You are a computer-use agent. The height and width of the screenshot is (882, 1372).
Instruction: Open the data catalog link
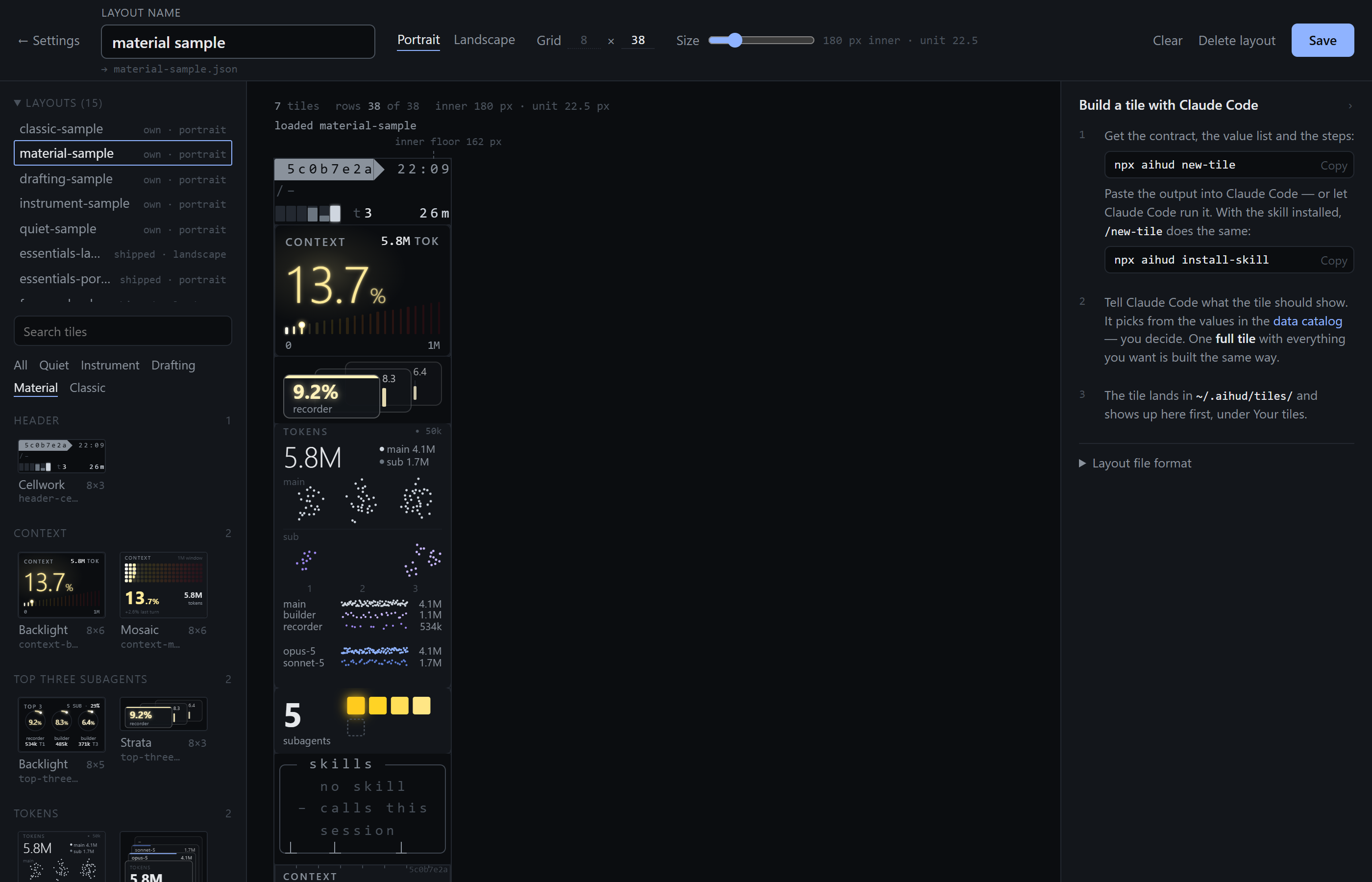pyautogui.click(x=1307, y=321)
